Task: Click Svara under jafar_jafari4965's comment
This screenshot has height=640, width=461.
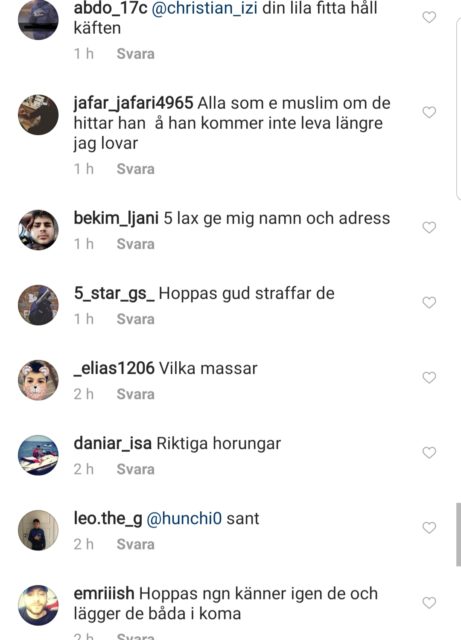Action: [136, 169]
